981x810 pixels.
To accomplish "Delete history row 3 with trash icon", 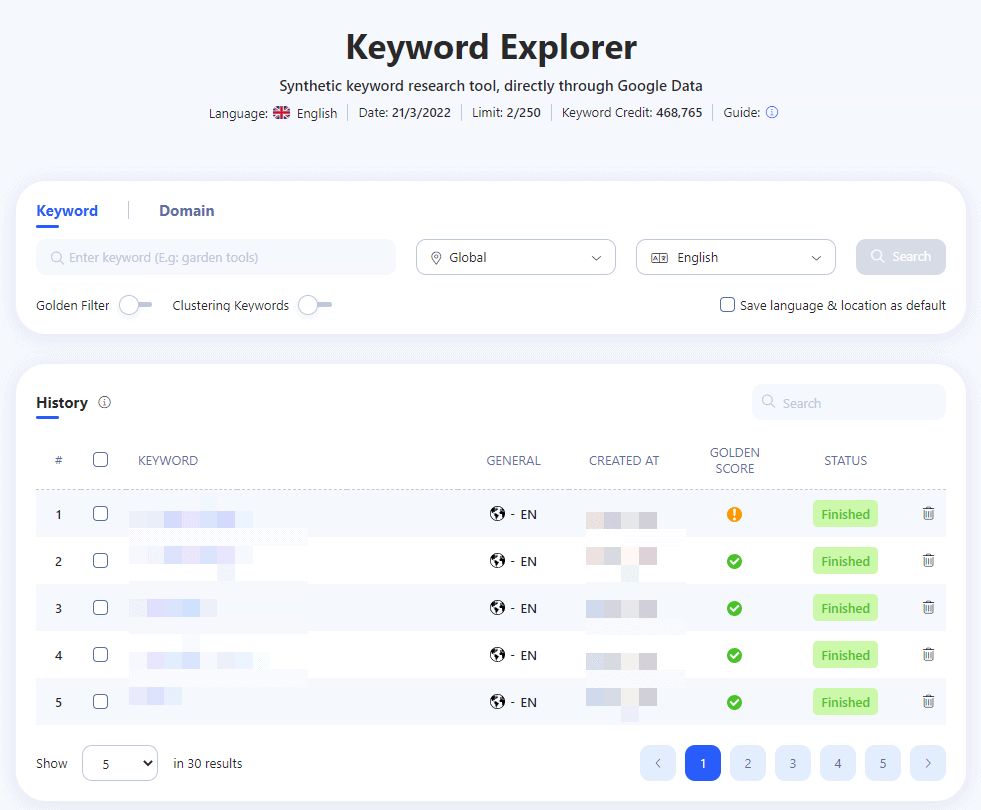I will [928, 607].
